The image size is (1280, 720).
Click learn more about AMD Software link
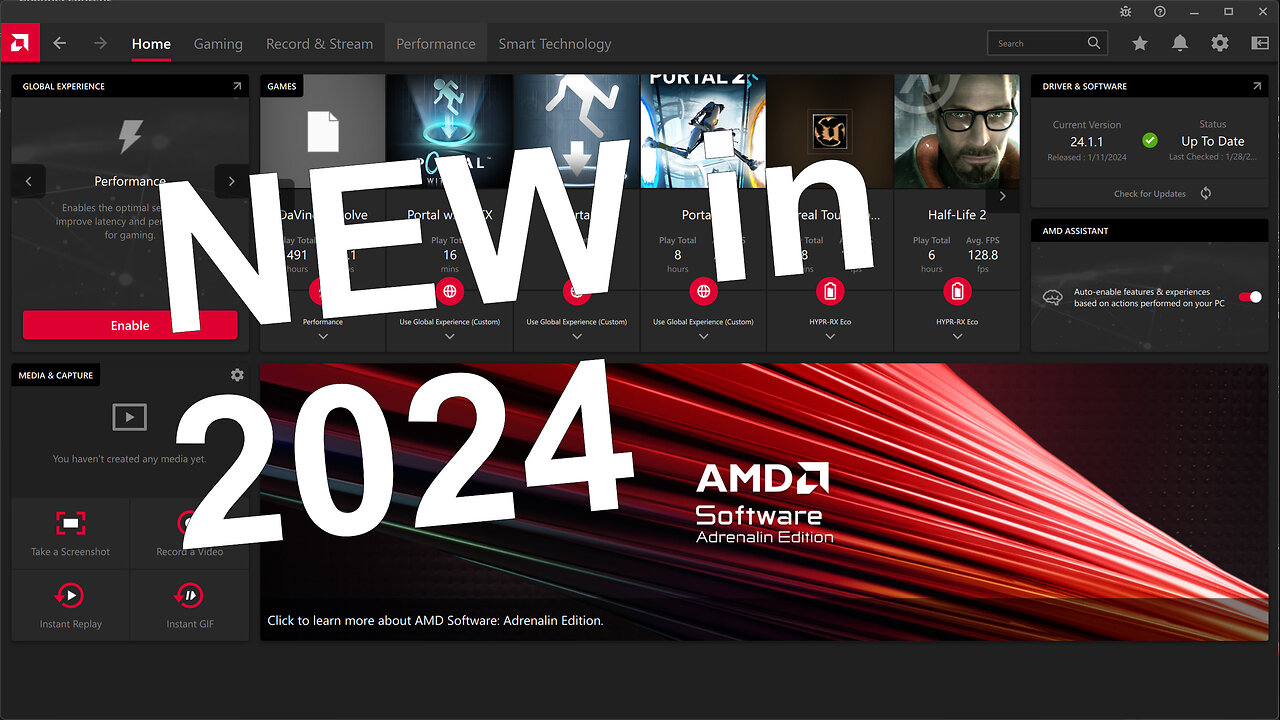coord(435,620)
